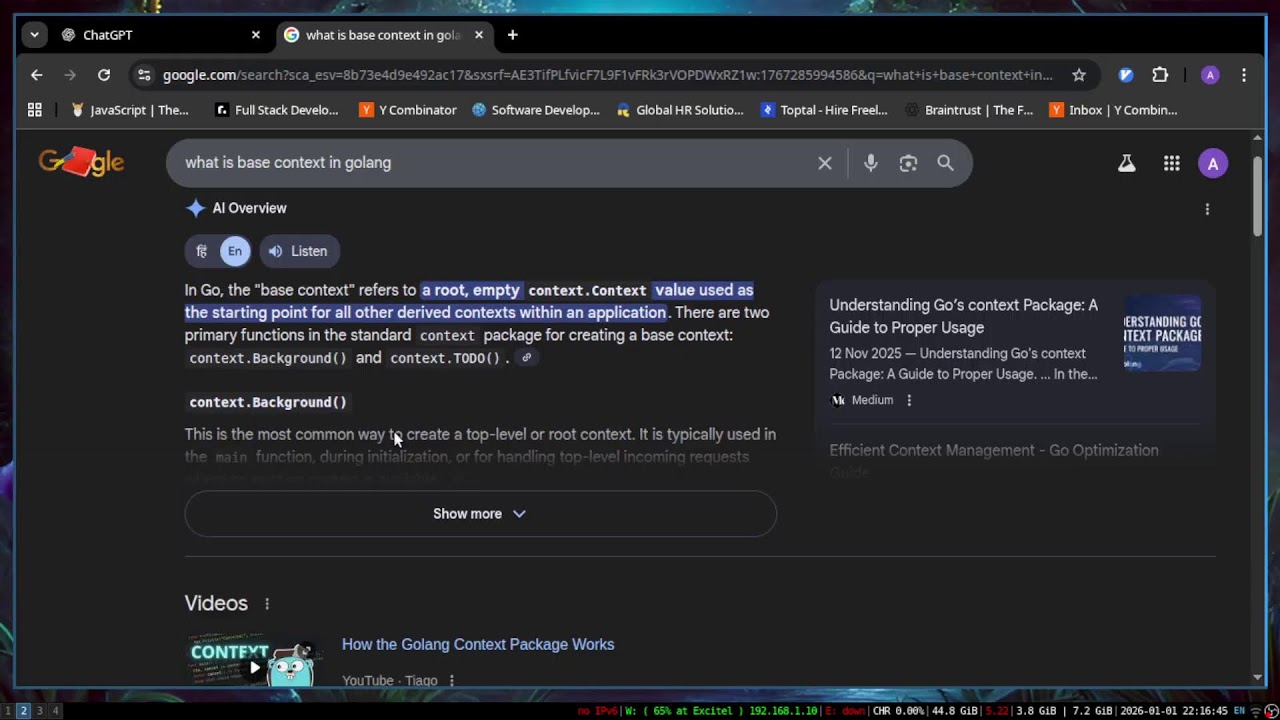The width and height of the screenshot is (1280, 720).
Task: Close the ChatGPT tab
Action: (x=255, y=35)
